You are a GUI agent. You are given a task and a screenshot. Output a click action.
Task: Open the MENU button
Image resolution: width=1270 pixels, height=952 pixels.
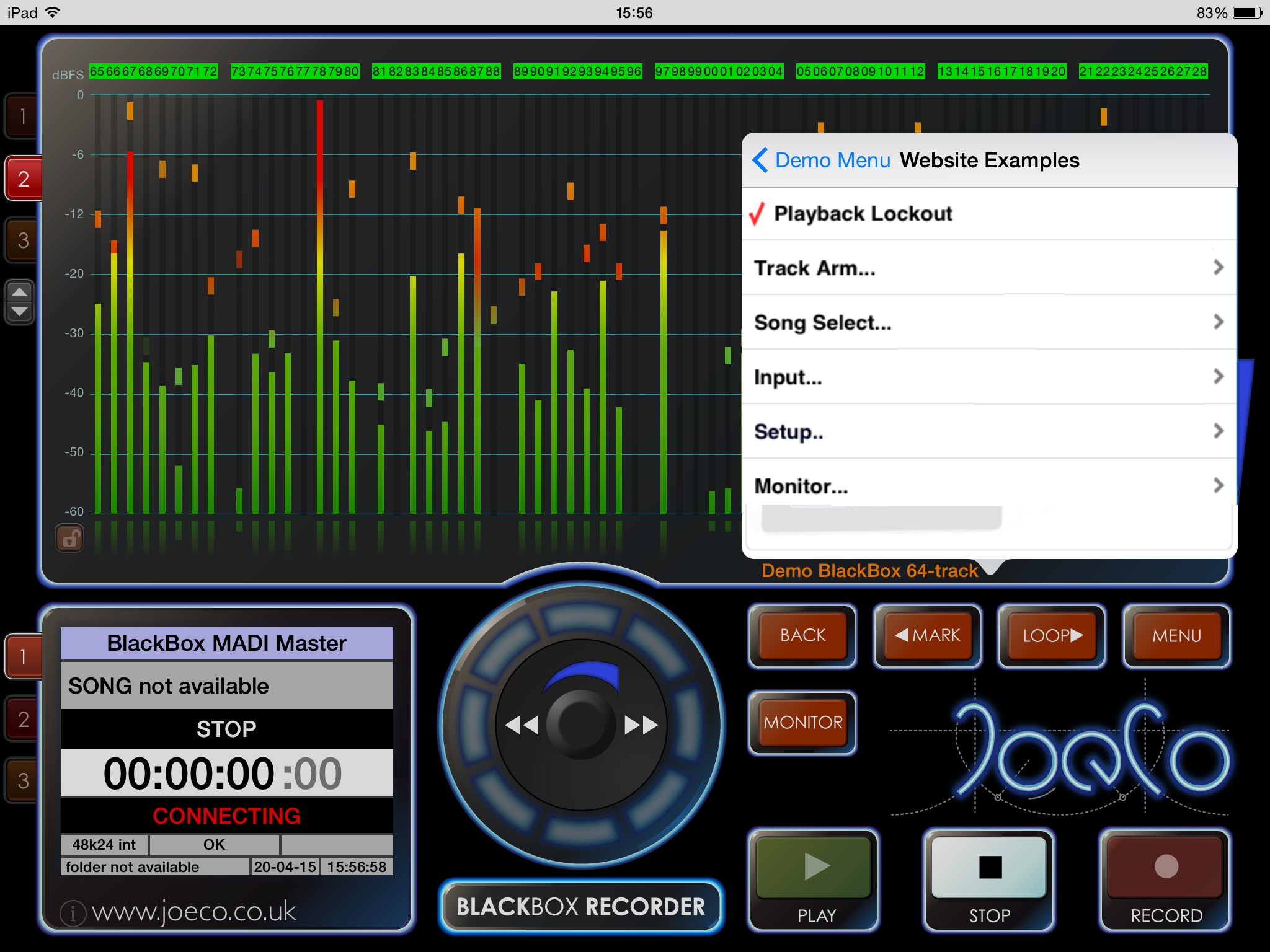coord(1177,636)
